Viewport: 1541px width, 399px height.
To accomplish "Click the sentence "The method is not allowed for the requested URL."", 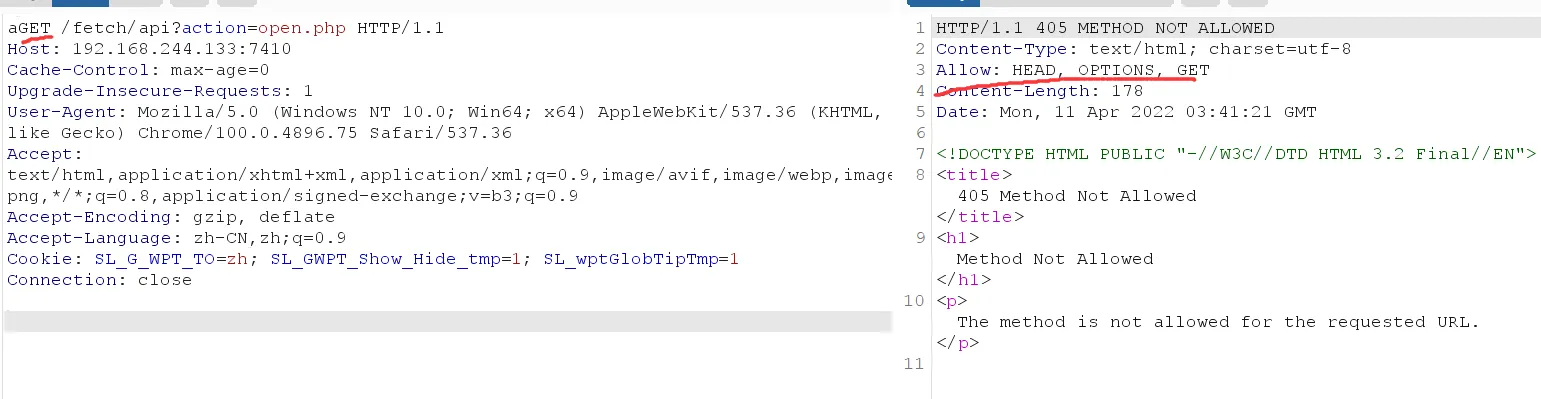I will tap(1217, 322).
